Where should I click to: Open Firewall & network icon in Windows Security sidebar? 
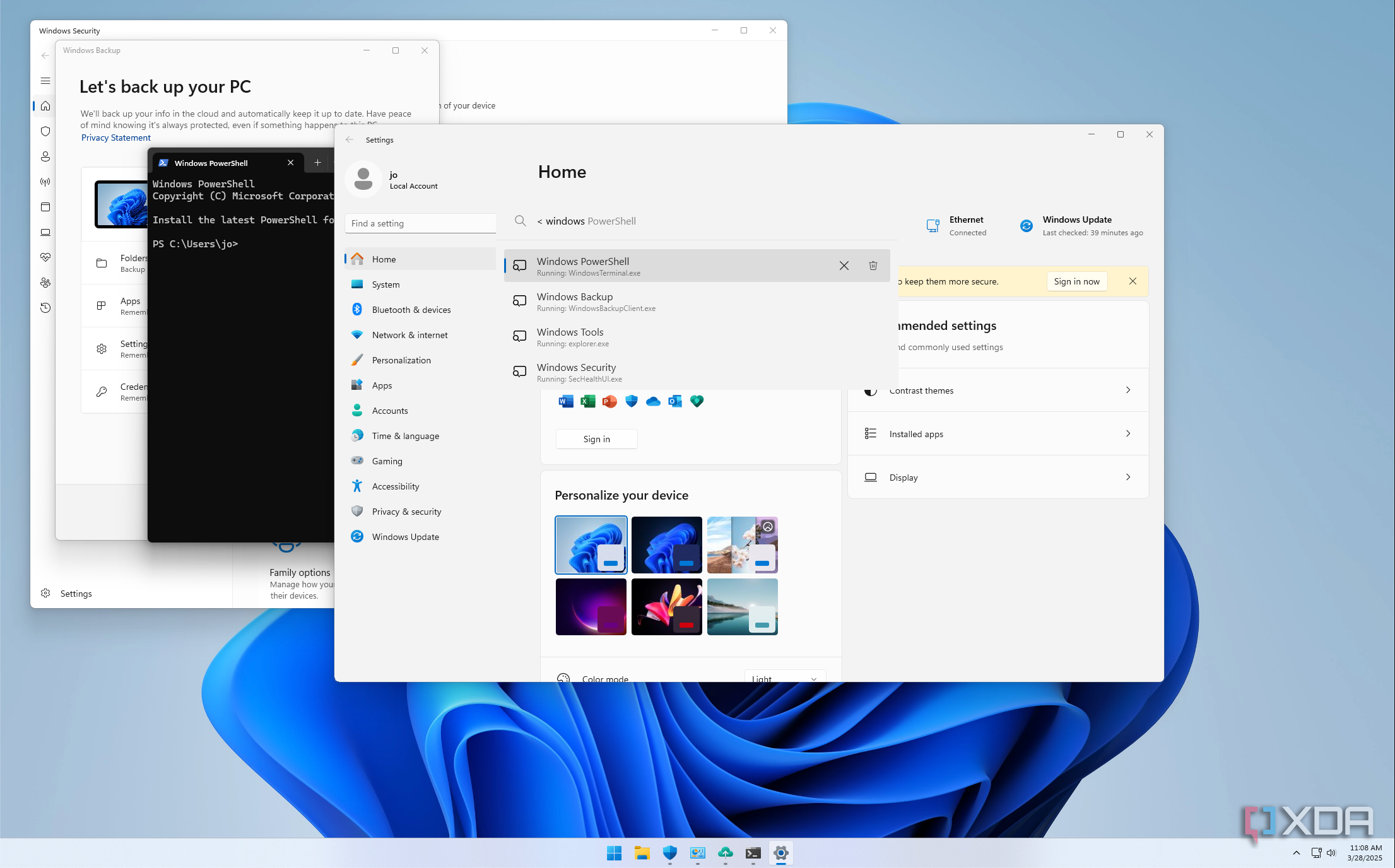(x=45, y=182)
